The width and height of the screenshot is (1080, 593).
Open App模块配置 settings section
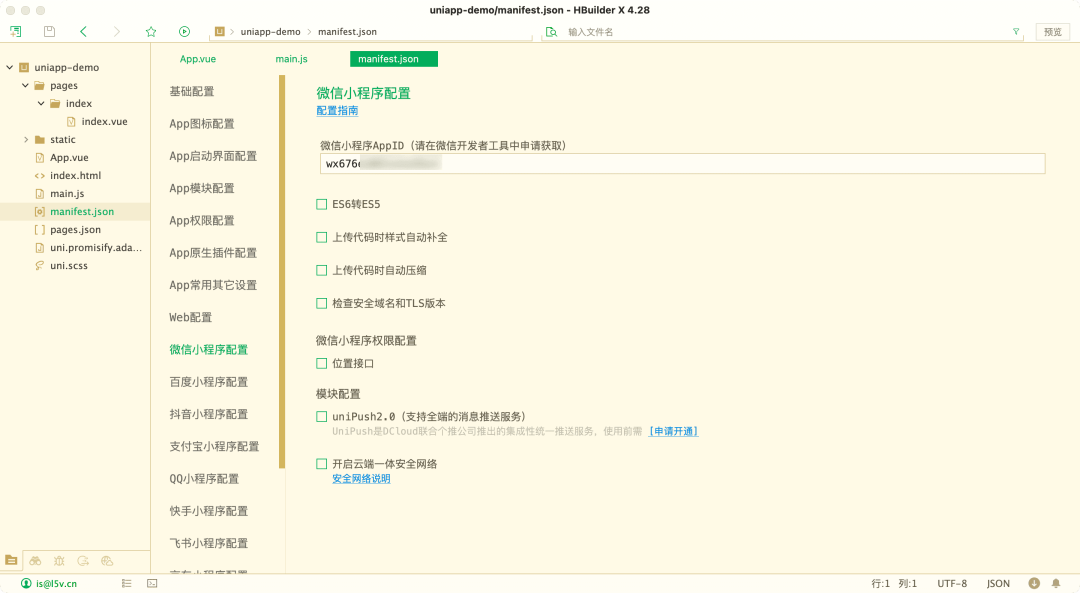point(202,188)
